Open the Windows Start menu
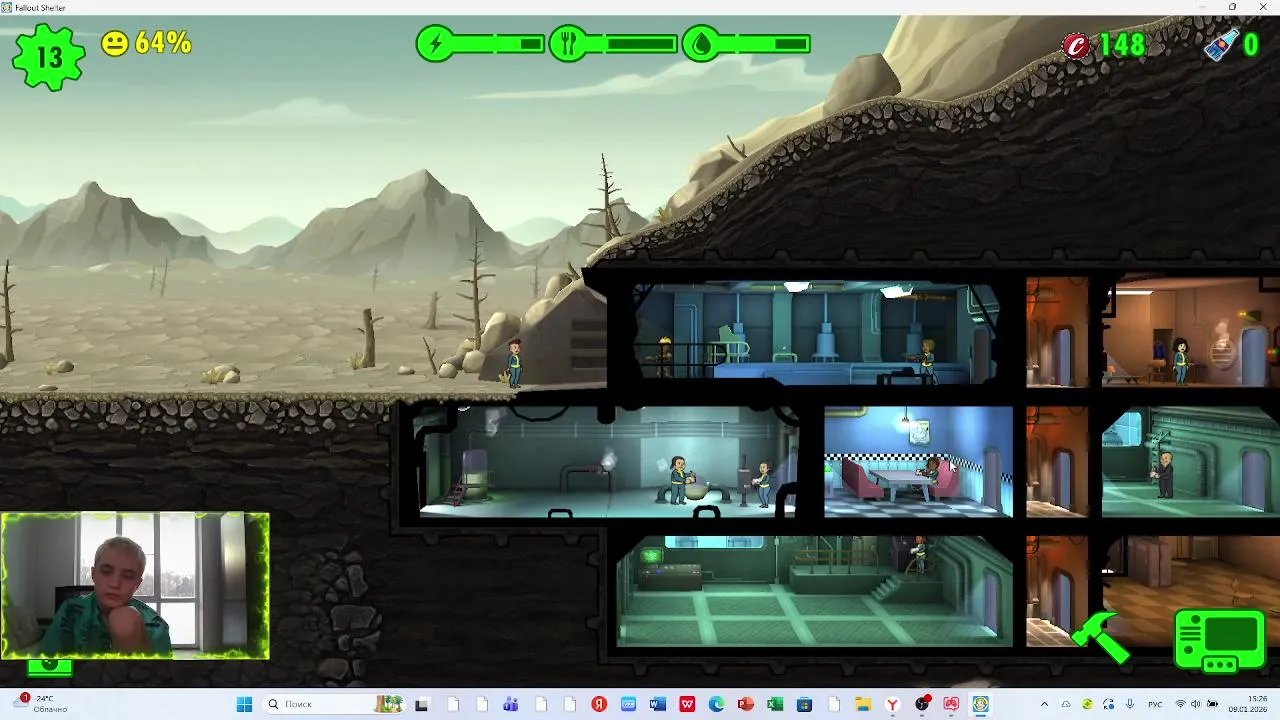Viewport: 1280px width, 720px height. [244, 704]
